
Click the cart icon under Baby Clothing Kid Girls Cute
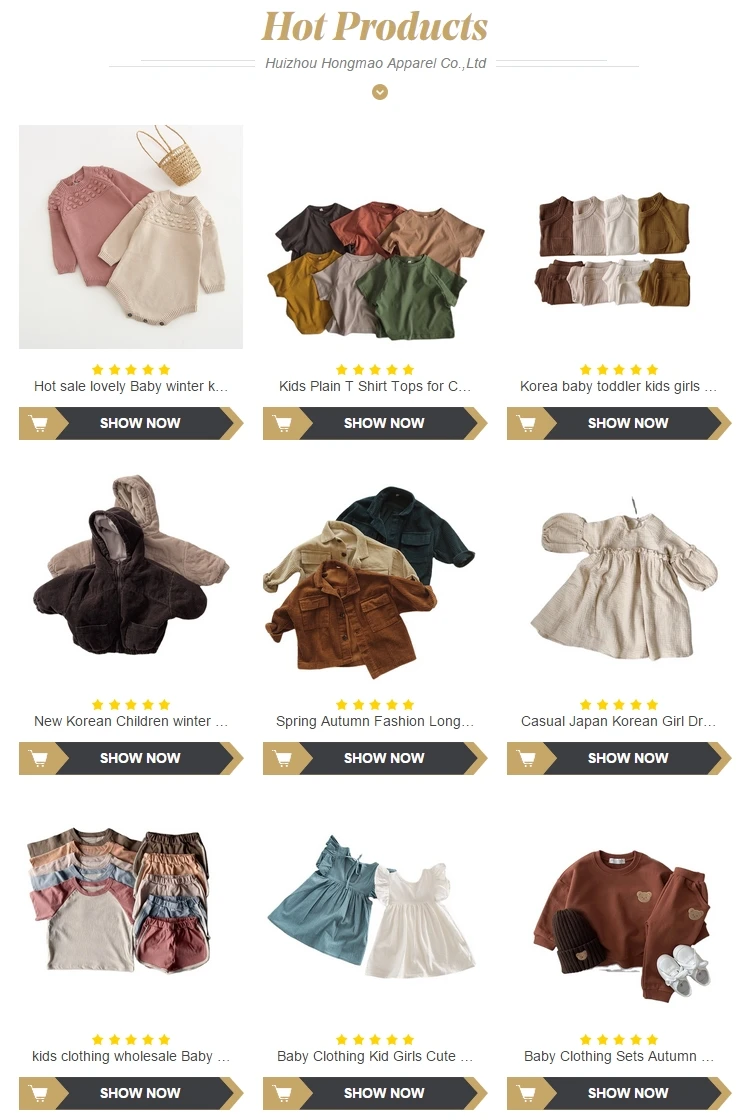283,1094
